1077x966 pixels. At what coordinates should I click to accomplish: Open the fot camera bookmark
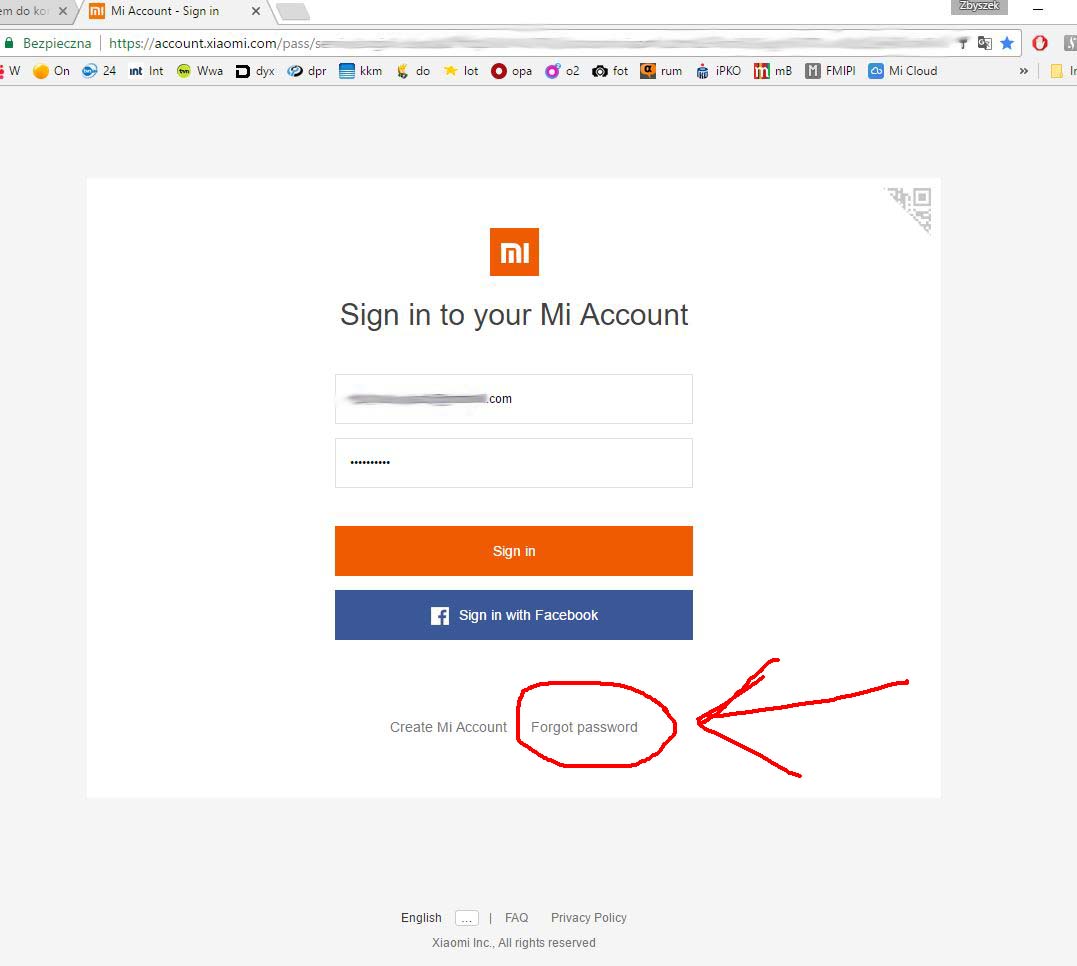(610, 71)
